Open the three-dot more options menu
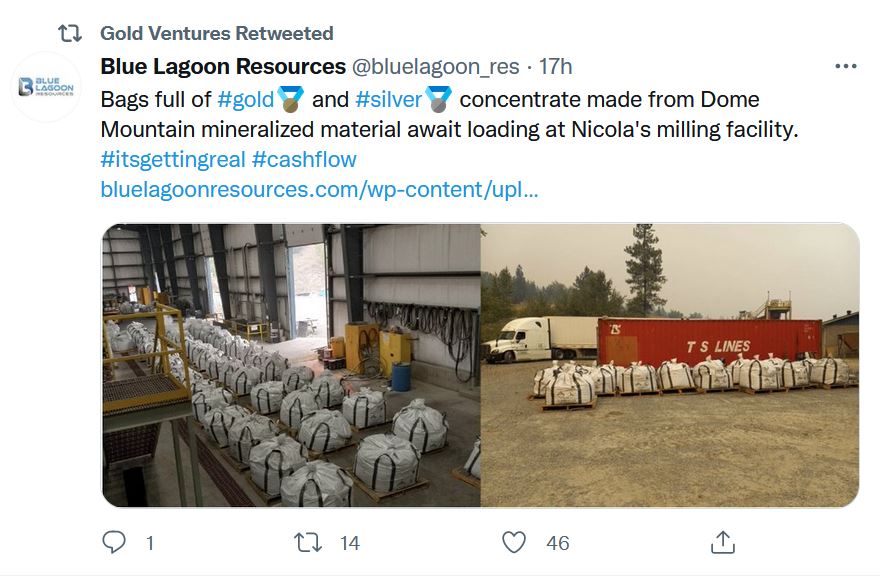Viewport: 880px width, 581px height. (845, 67)
